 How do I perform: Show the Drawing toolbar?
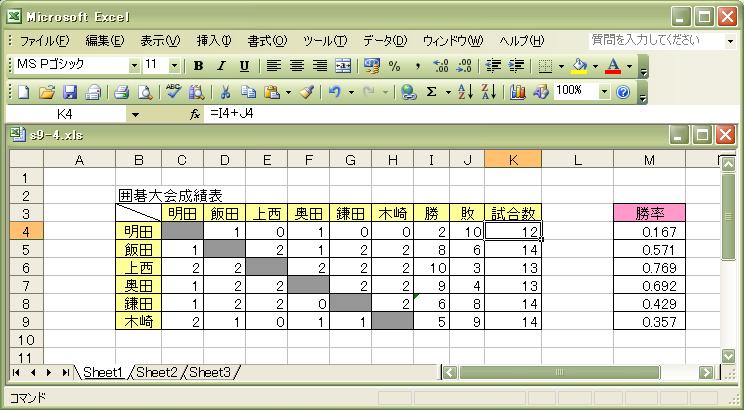click(x=540, y=92)
